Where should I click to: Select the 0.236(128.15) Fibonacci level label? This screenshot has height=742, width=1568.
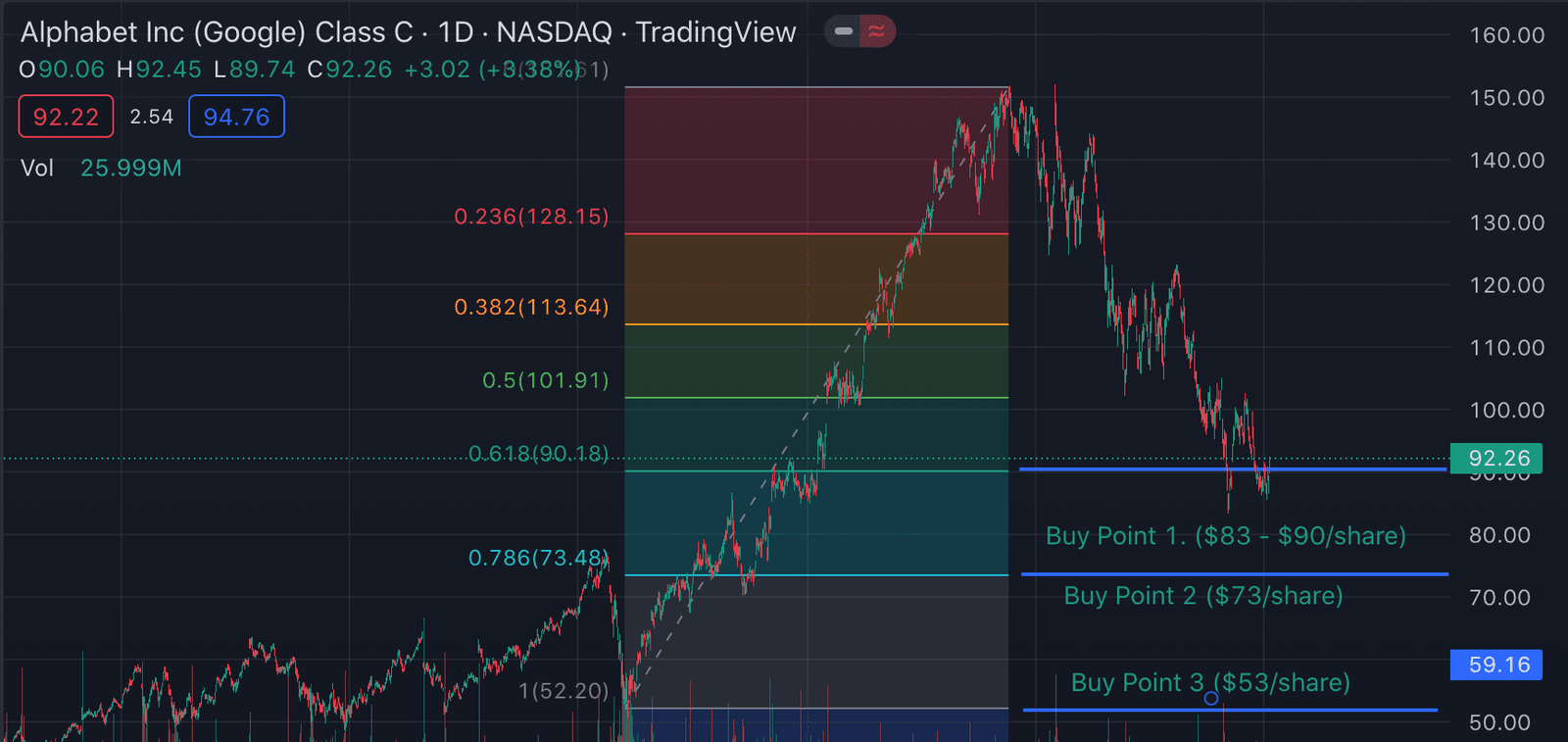coord(531,216)
